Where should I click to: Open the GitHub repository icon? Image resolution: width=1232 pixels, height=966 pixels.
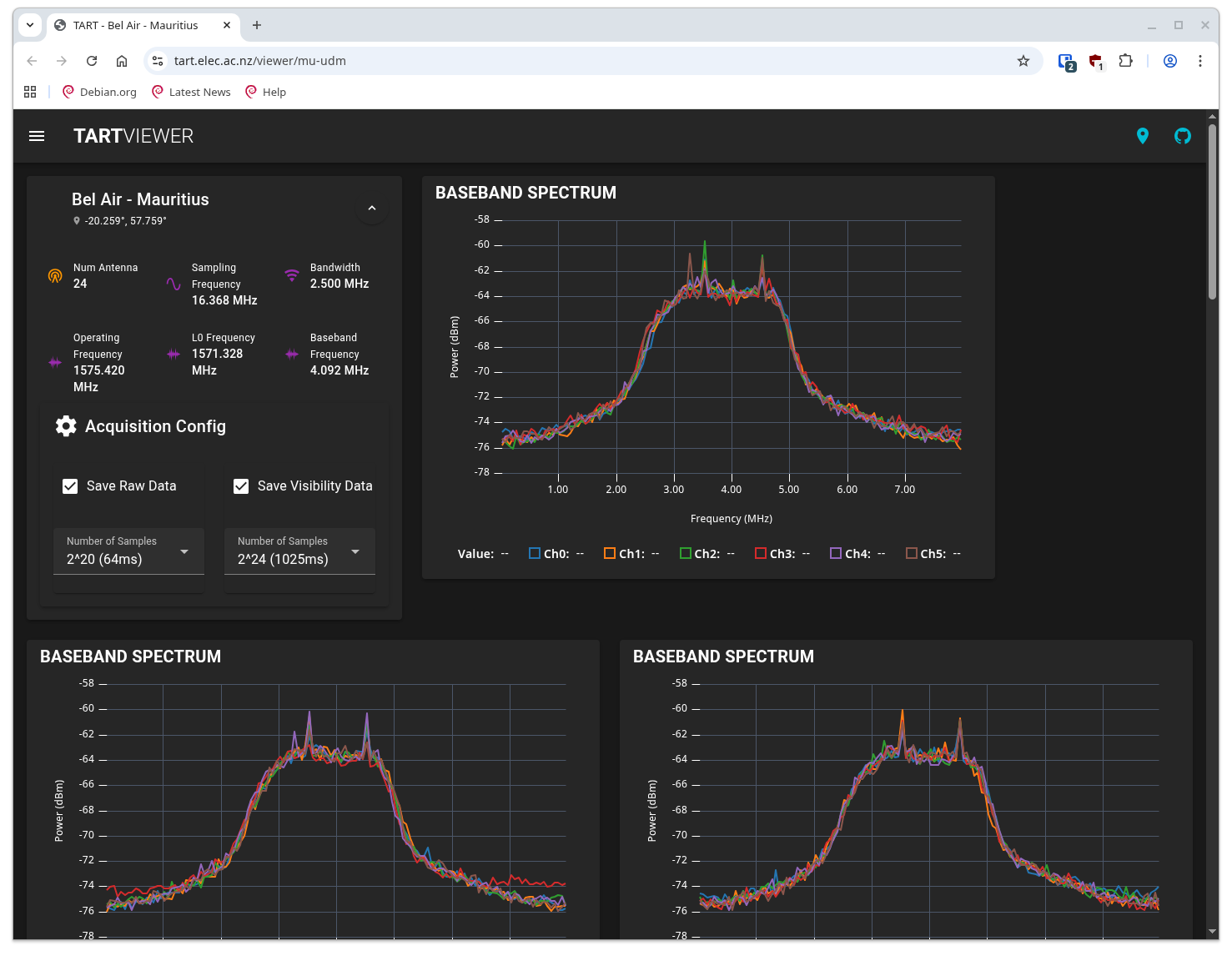[x=1183, y=135]
